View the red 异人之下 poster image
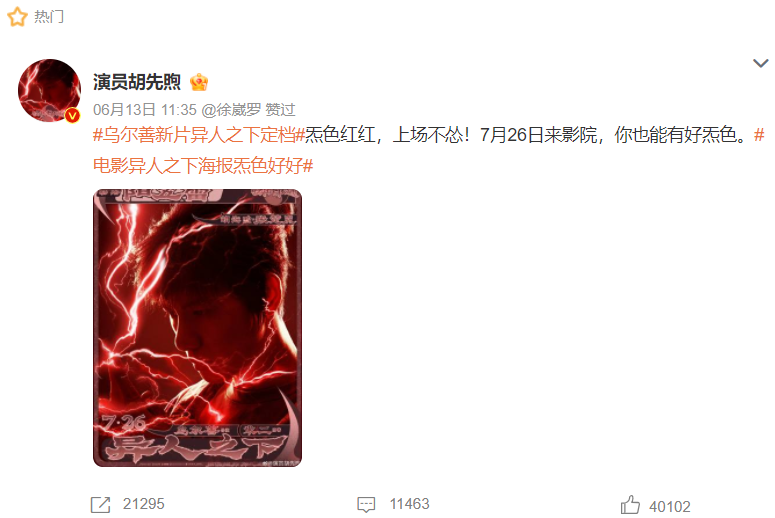This screenshot has height=518, width=775. pos(197,328)
